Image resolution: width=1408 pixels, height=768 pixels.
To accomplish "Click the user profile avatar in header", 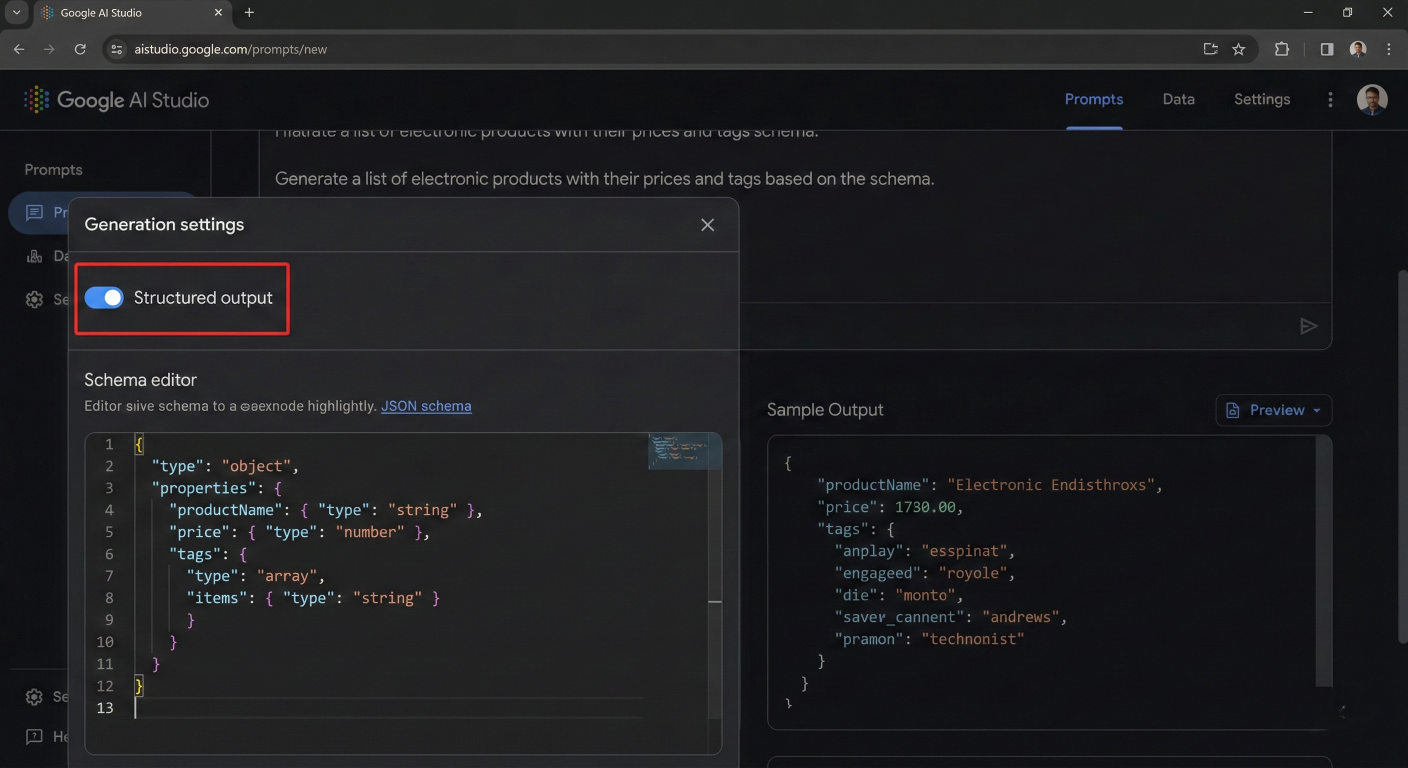I will pos(1371,99).
